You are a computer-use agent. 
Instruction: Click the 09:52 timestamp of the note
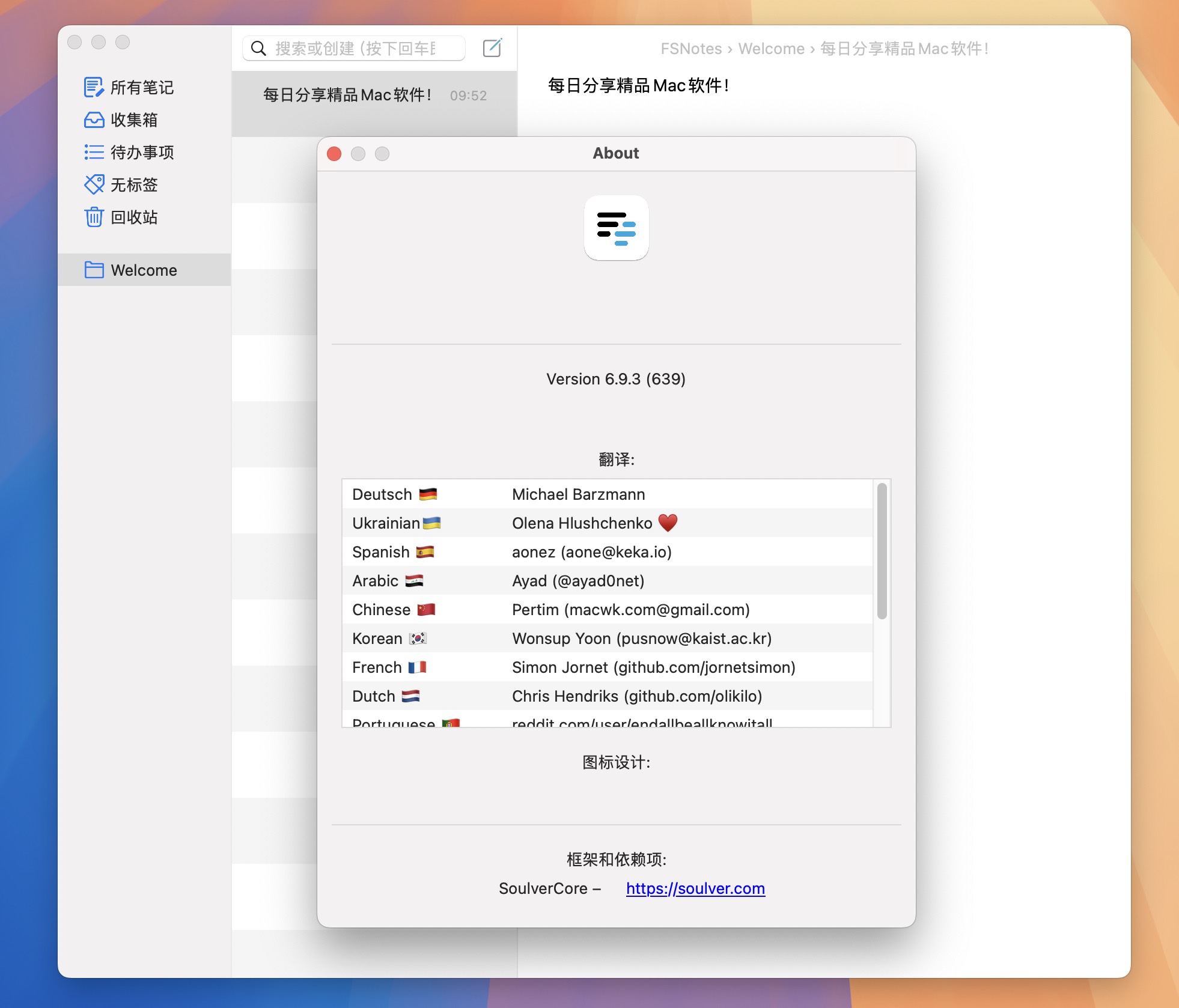[468, 96]
